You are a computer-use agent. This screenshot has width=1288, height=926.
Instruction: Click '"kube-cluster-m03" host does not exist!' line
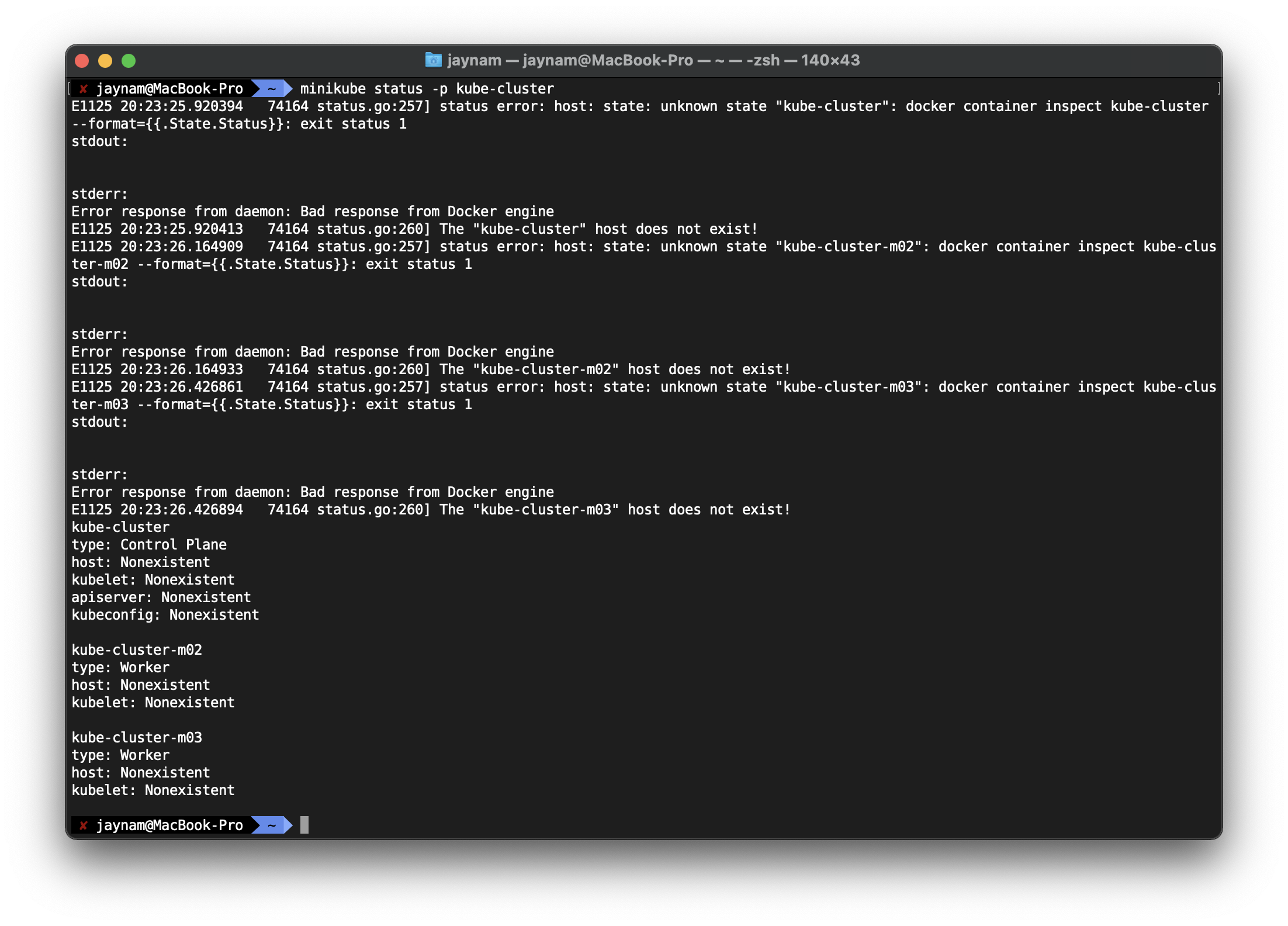631,510
